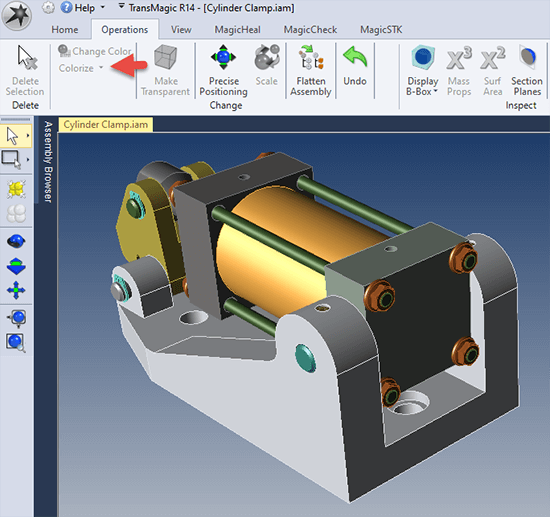Click the zoom fit sphere icon
The width and height of the screenshot is (550, 517).
16,318
